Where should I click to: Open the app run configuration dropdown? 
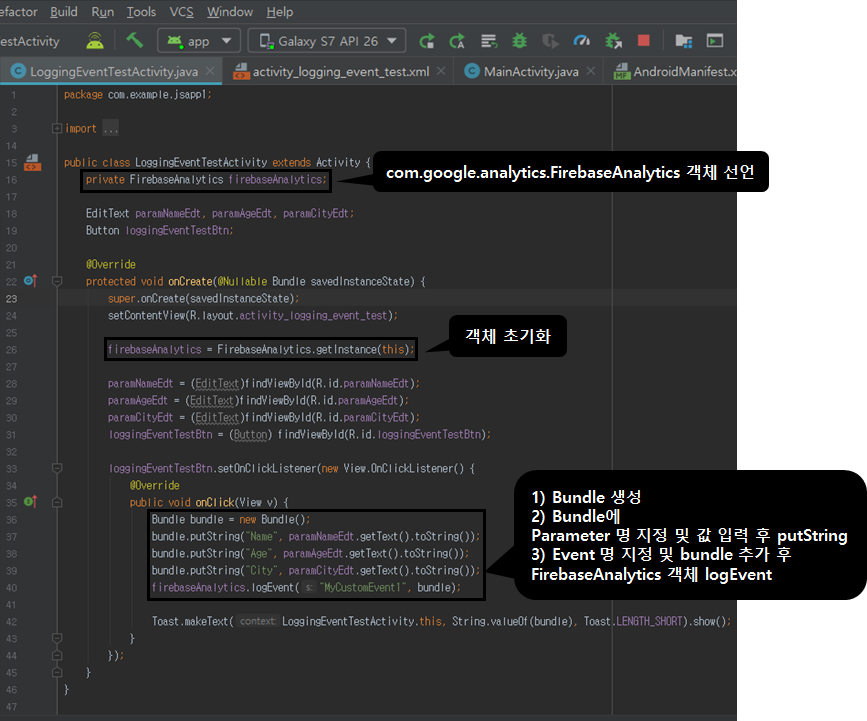(199, 41)
